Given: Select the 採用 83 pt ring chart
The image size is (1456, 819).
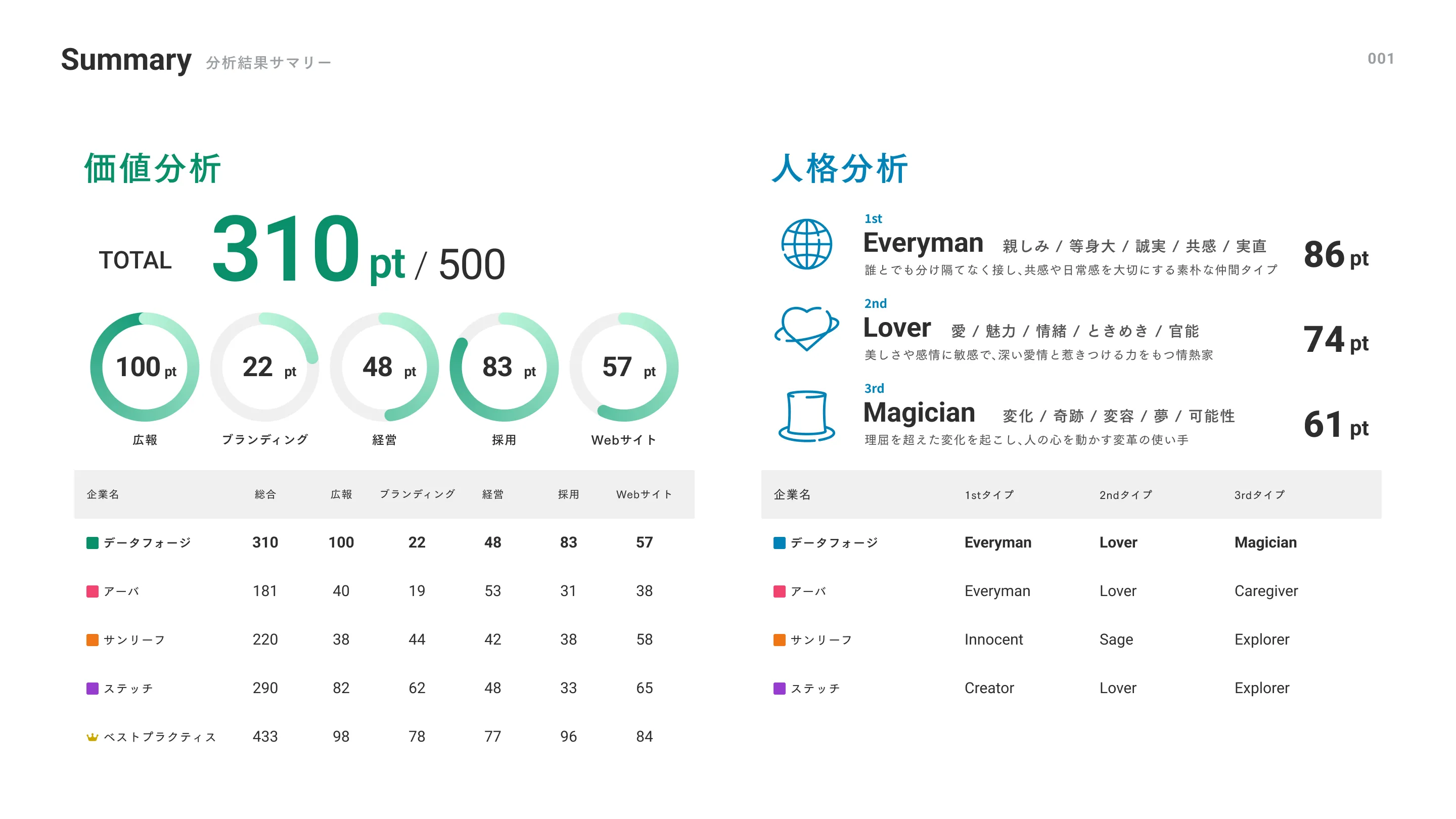Looking at the screenshot, I should pos(504,367).
